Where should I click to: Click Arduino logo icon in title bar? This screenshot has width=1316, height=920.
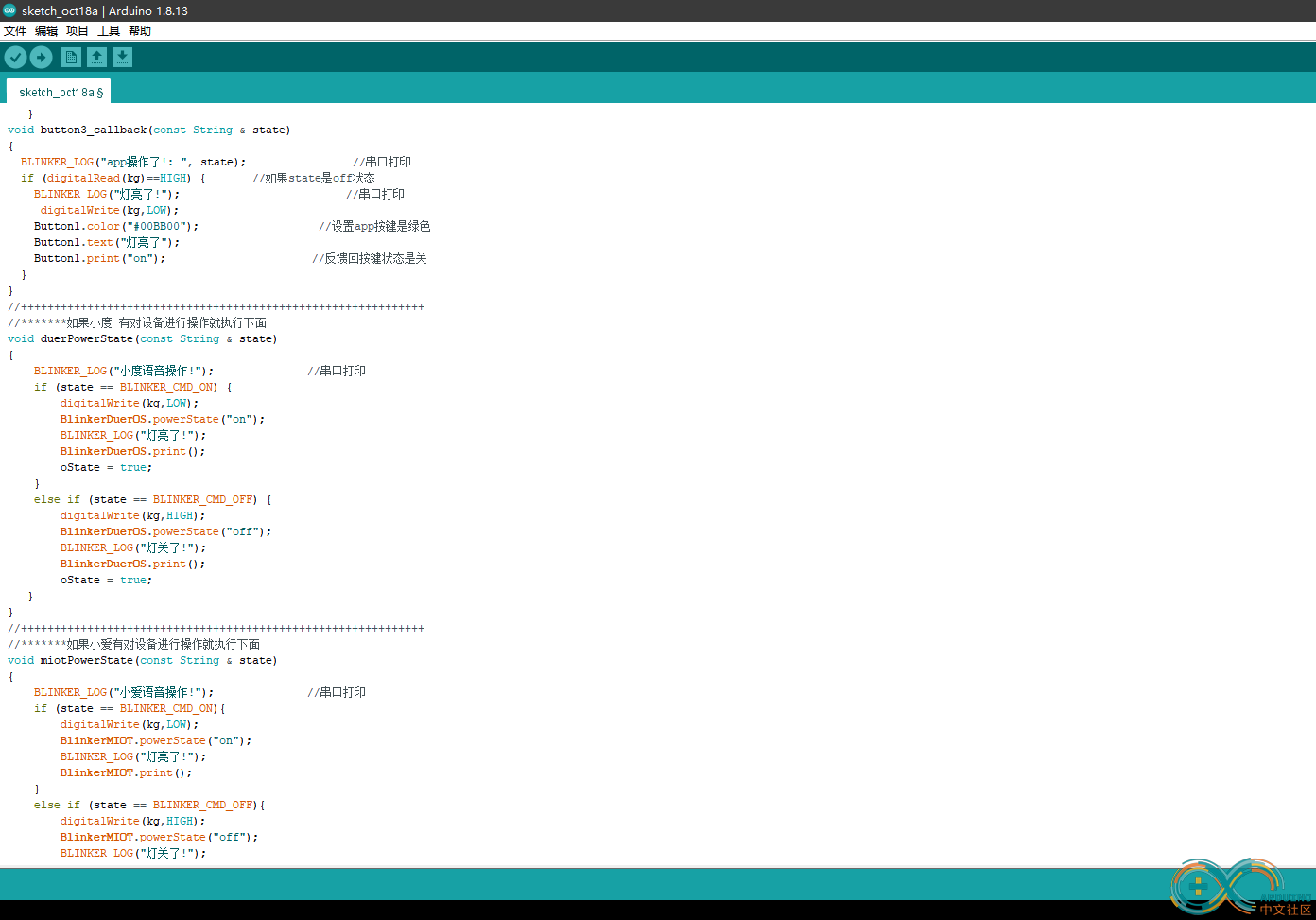[9, 10]
